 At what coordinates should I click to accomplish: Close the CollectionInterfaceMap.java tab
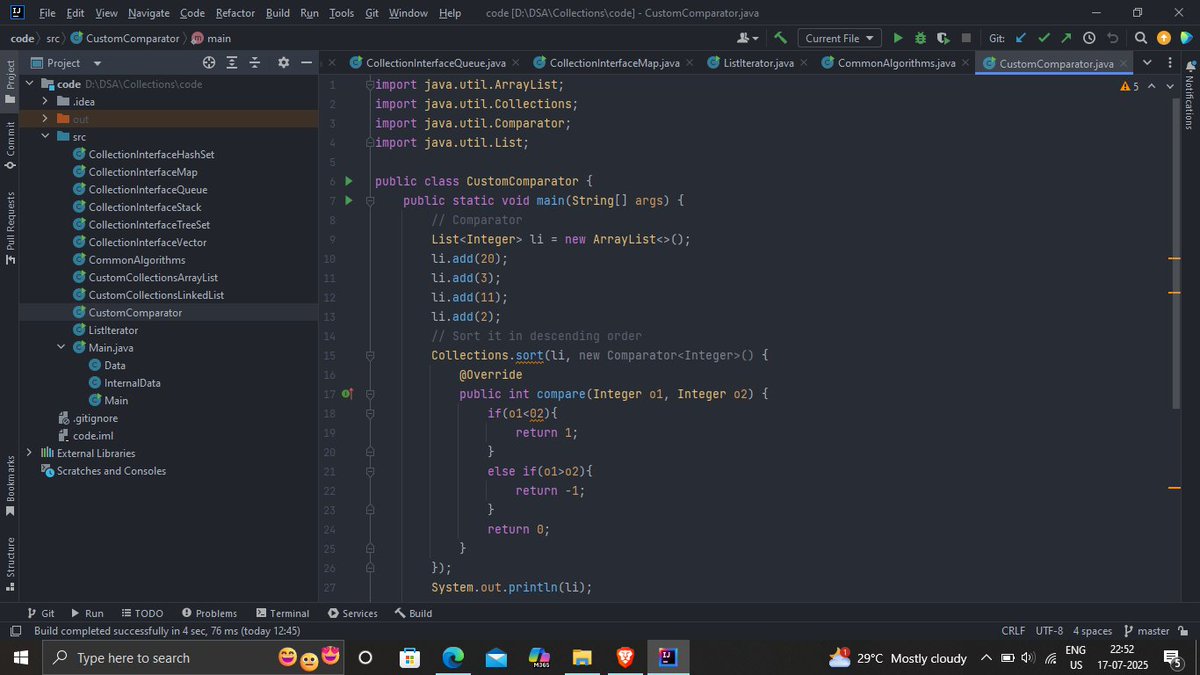(689, 63)
